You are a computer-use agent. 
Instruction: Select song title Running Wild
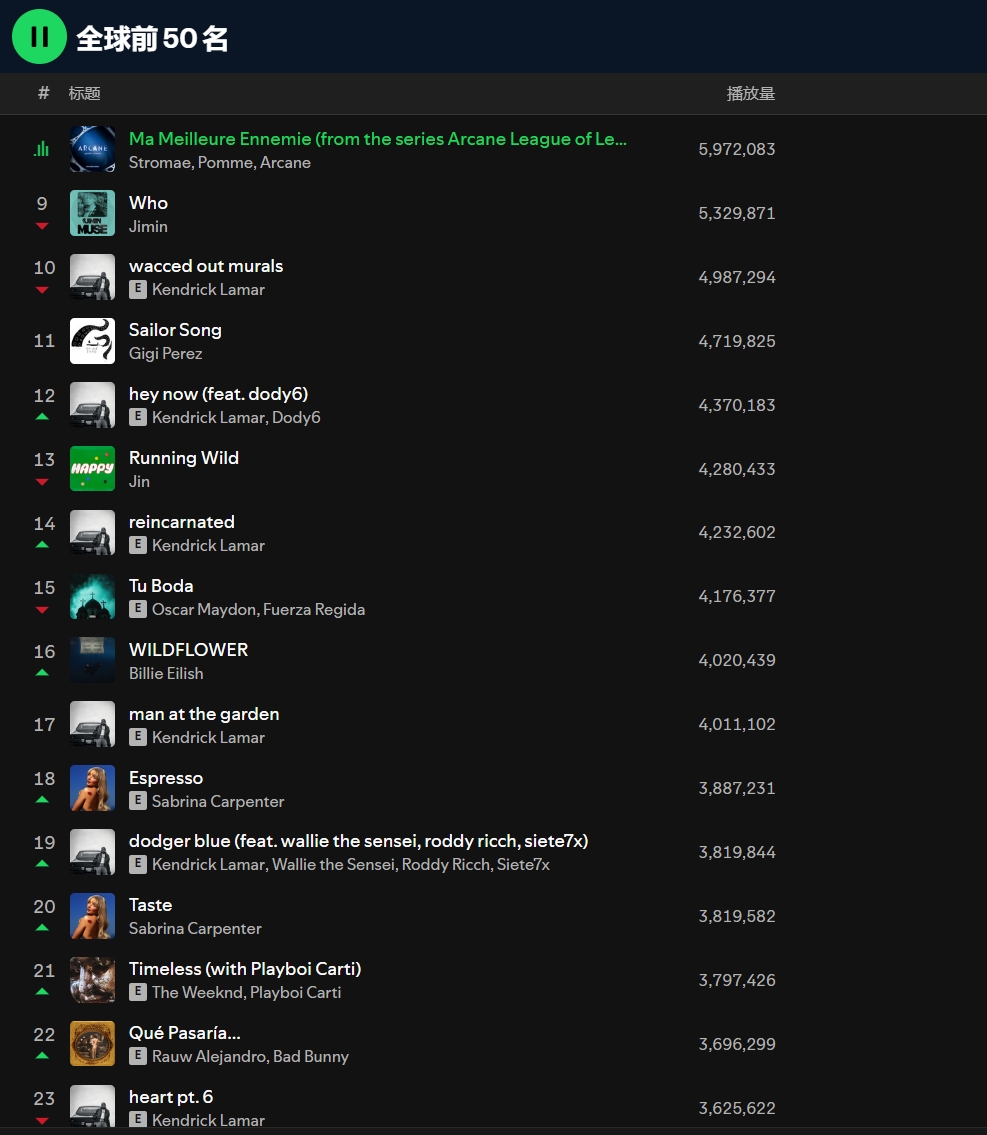(x=184, y=458)
